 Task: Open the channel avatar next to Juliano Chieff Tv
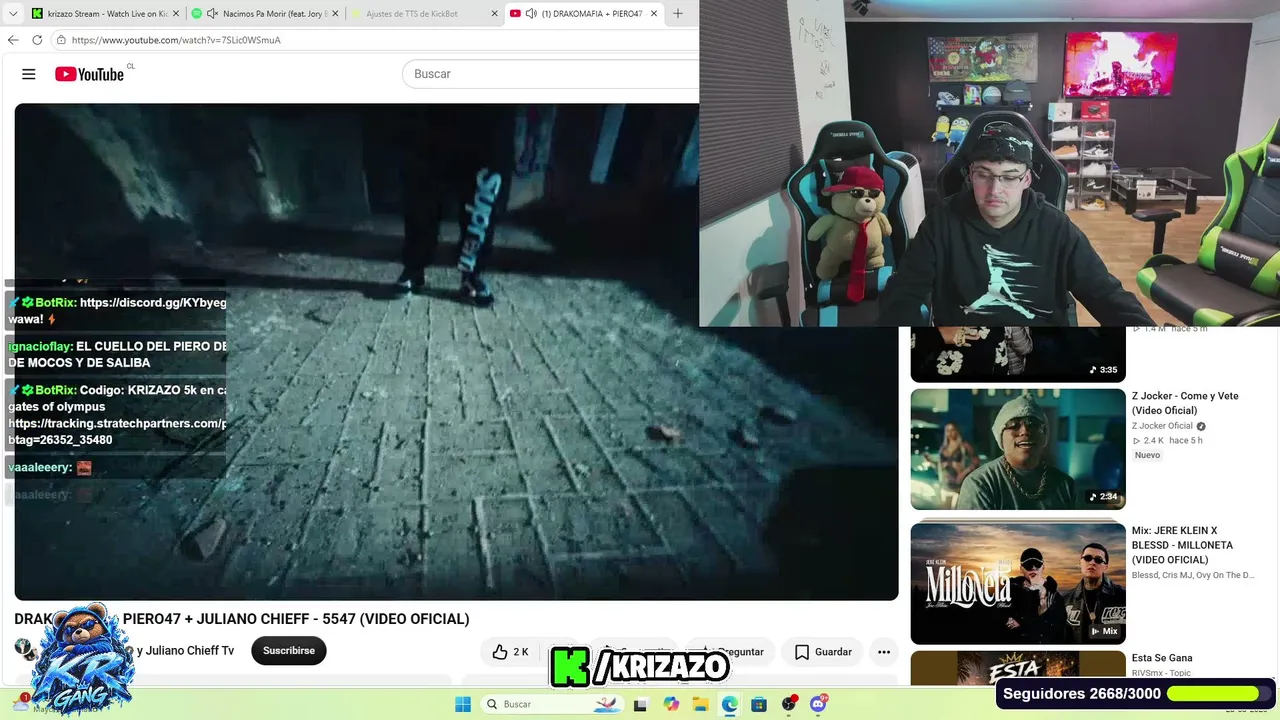24,650
